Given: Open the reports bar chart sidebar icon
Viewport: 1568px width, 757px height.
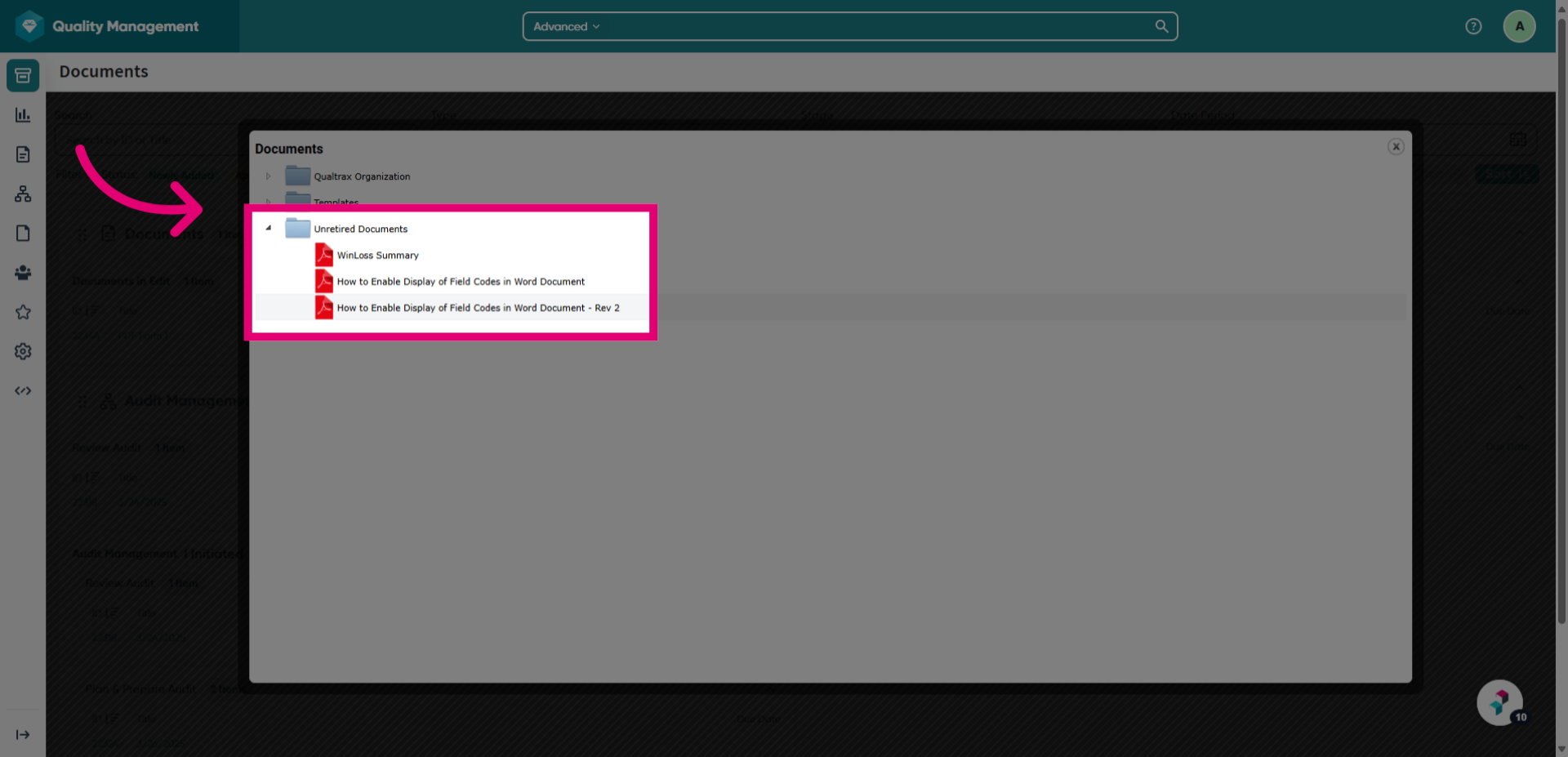Looking at the screenshot, I should (23, 115).
